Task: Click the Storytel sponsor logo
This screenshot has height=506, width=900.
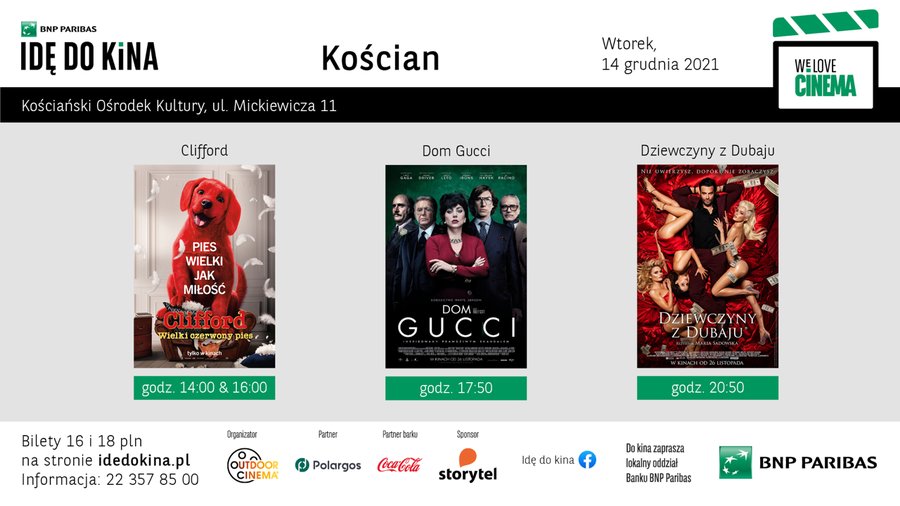Action: (x=467, y=465)
